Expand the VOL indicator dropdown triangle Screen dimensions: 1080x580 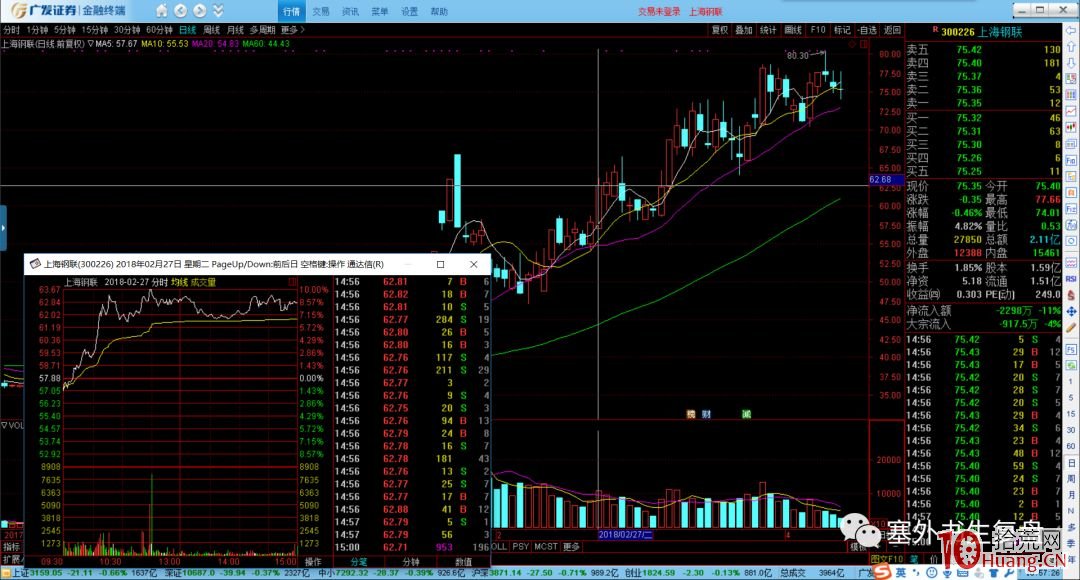(x=4, y=425)
